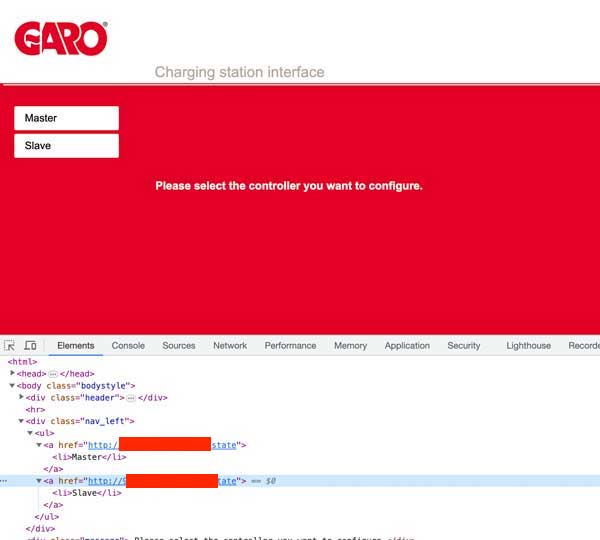Click the GARO logo
600x540 pixels.
click(x=61, y=38)
